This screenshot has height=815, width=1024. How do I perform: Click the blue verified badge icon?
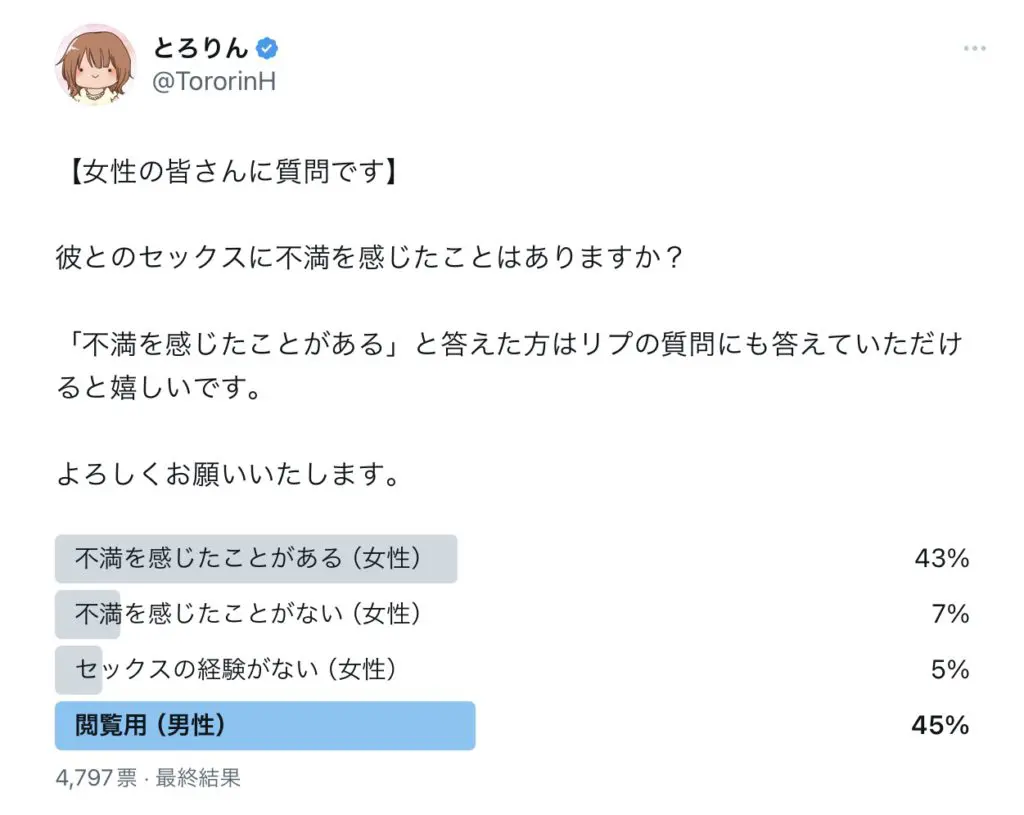(266, 48)
